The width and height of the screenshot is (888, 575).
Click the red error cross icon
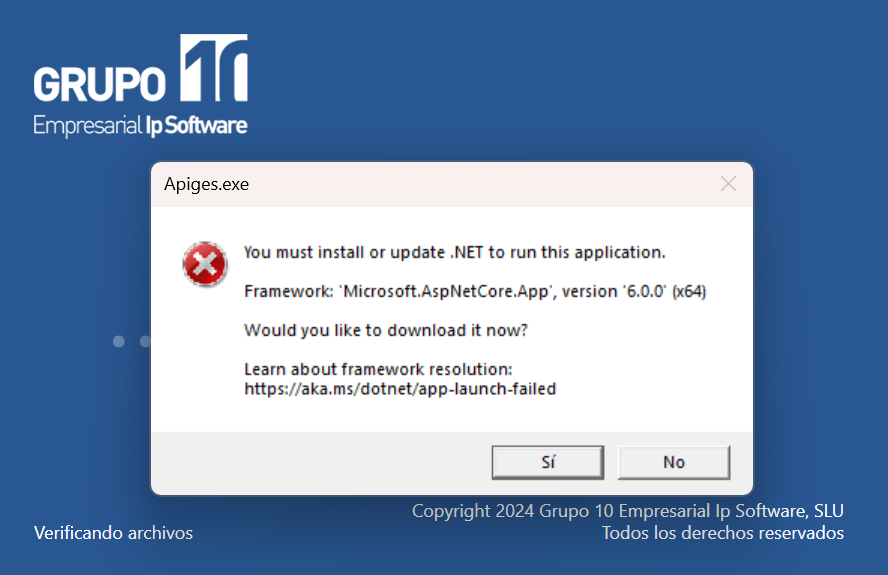click(205, 264)
